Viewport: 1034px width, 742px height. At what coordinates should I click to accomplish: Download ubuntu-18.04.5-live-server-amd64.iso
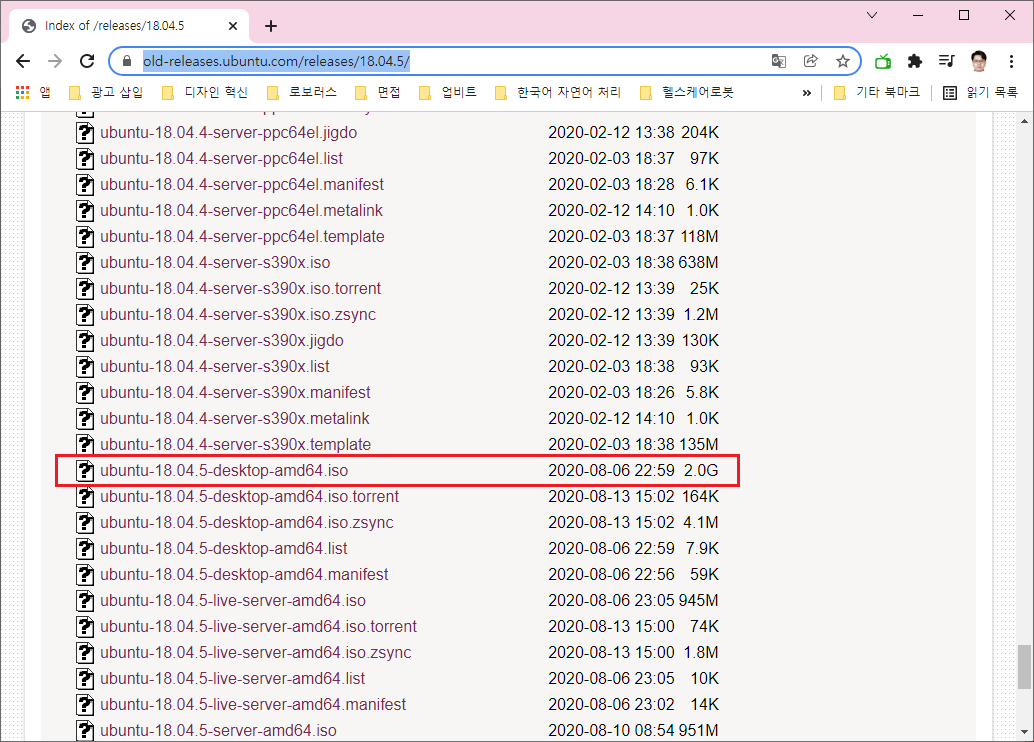(x=233, y=601)
